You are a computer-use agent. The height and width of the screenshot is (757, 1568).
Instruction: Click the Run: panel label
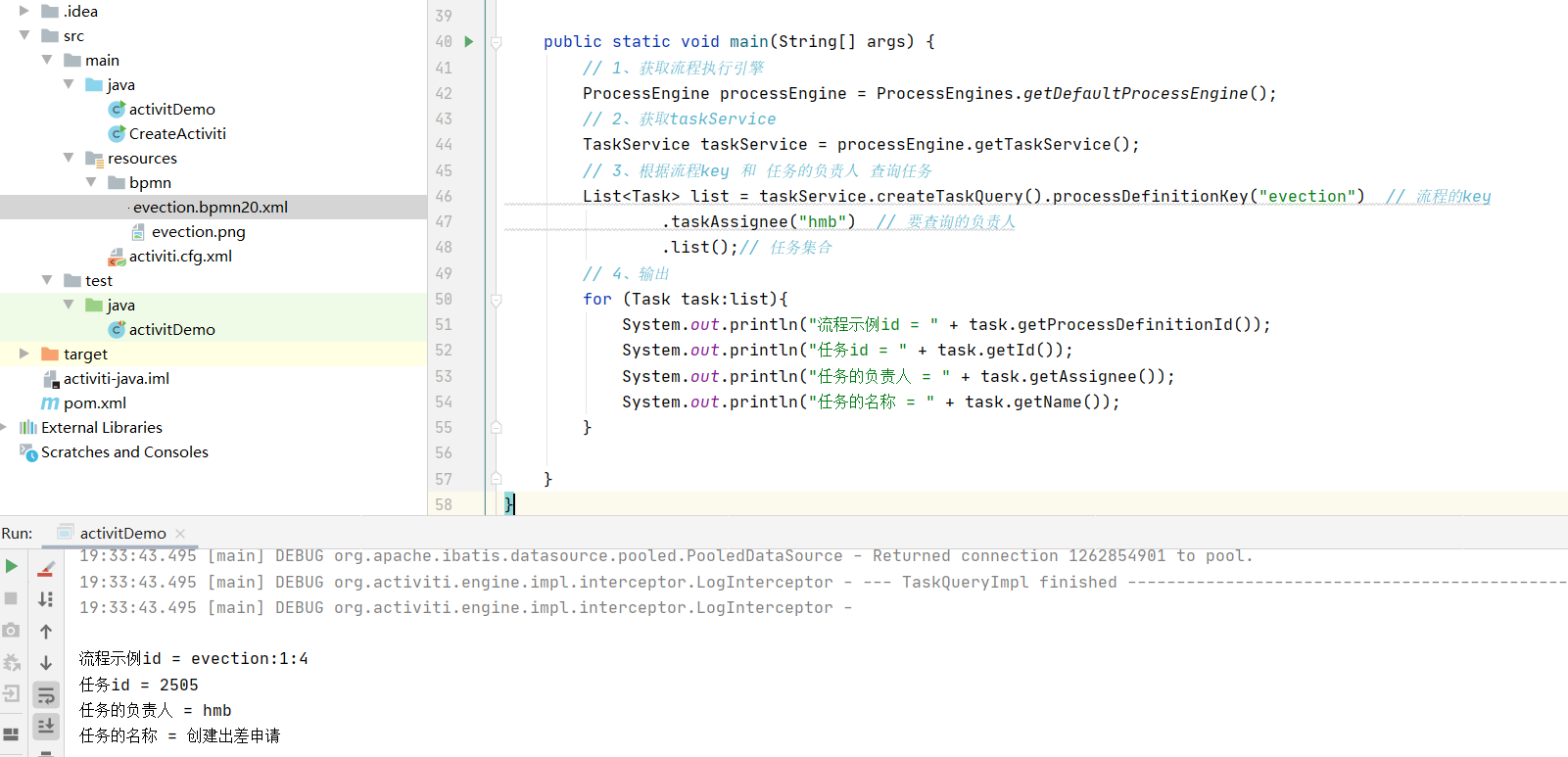click(17, 534)
